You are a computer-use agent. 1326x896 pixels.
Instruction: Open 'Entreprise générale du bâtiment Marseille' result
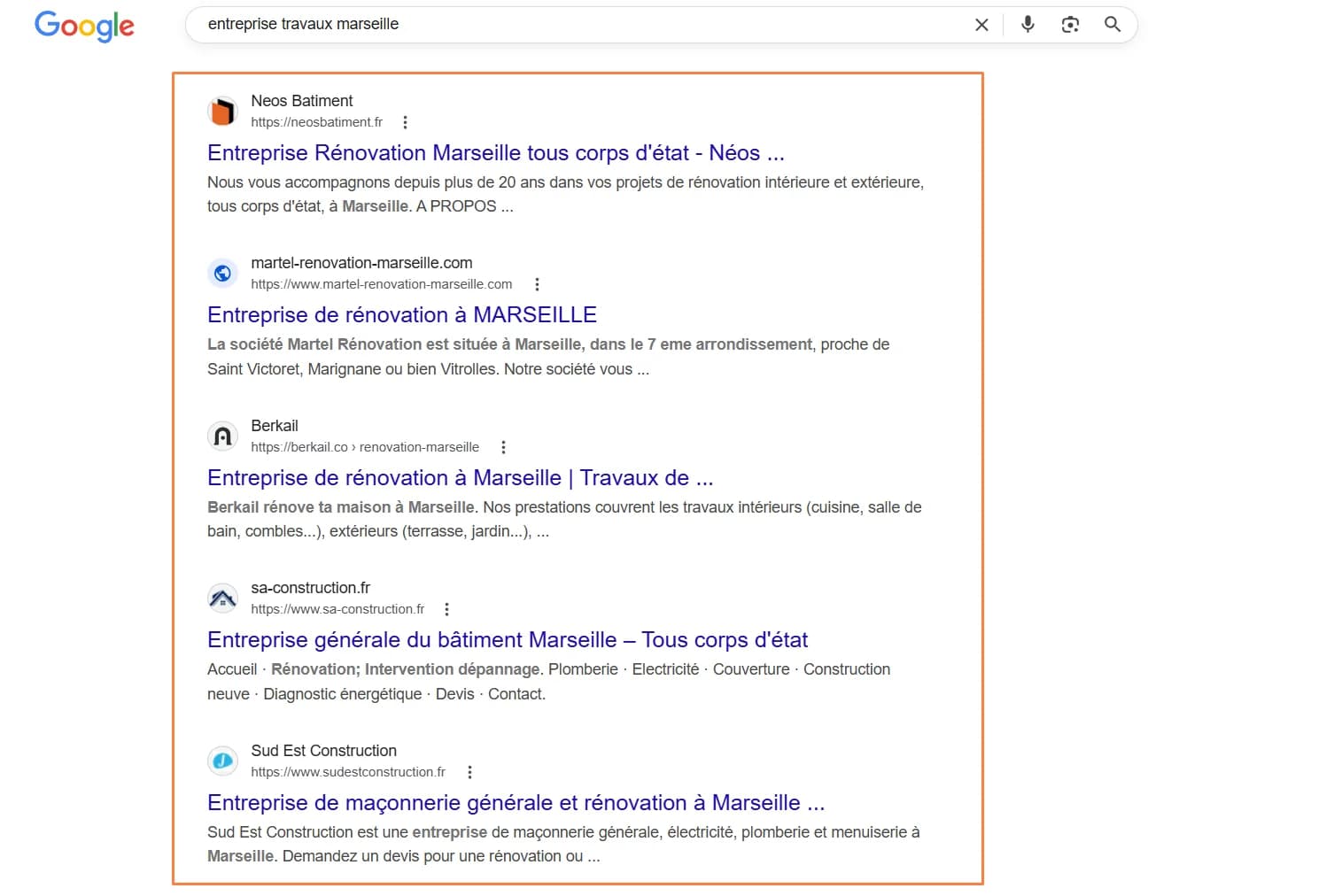point(508,639)
